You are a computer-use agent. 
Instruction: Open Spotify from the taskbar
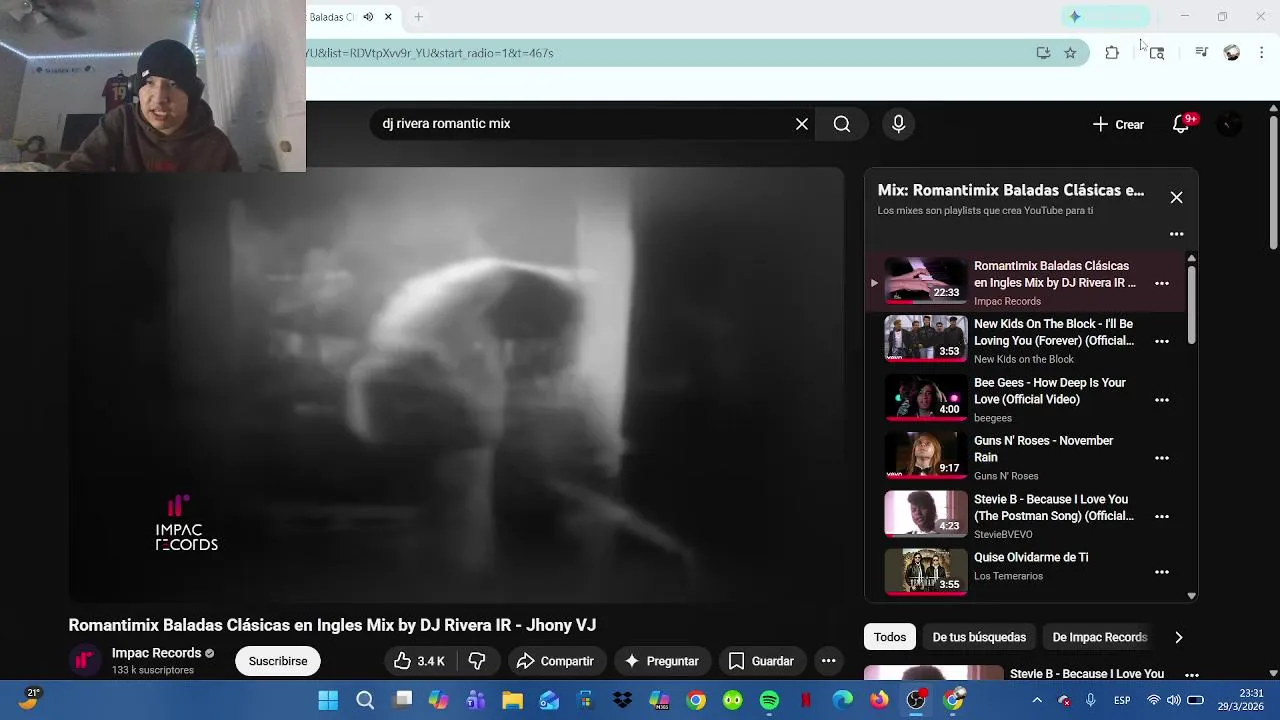769,700
